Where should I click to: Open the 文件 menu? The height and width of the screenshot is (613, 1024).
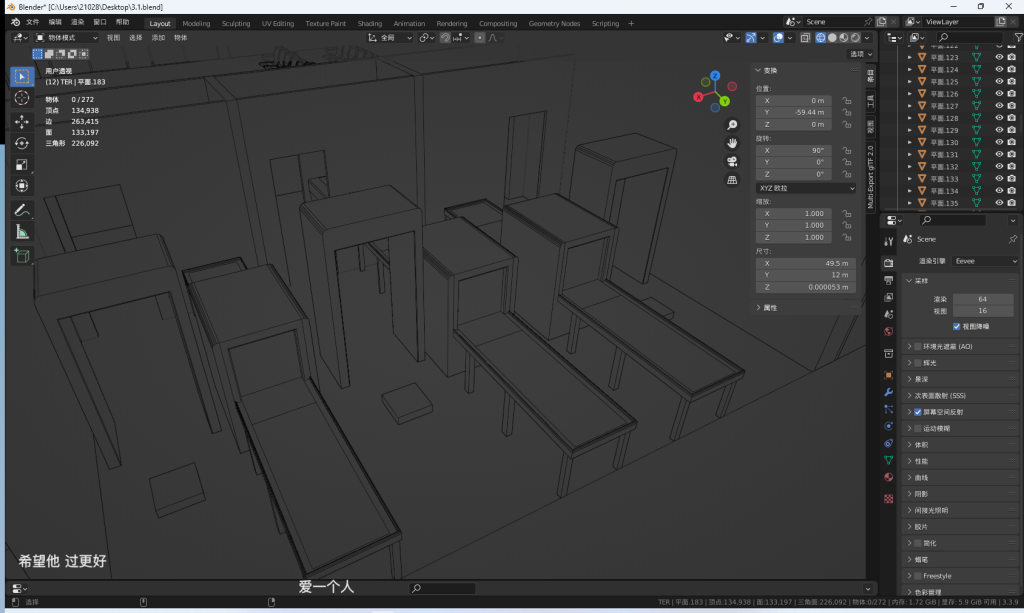tap(33, 21)
